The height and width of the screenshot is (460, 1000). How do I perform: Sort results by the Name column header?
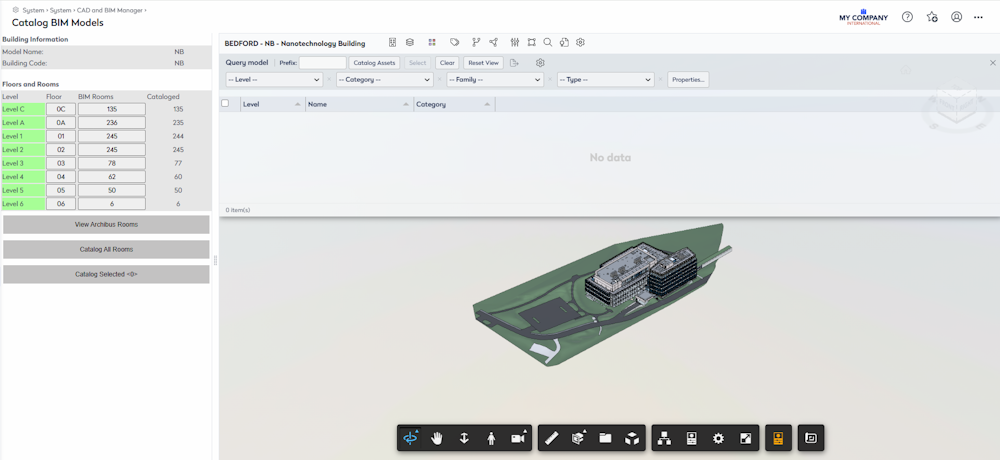pos(359,104)
